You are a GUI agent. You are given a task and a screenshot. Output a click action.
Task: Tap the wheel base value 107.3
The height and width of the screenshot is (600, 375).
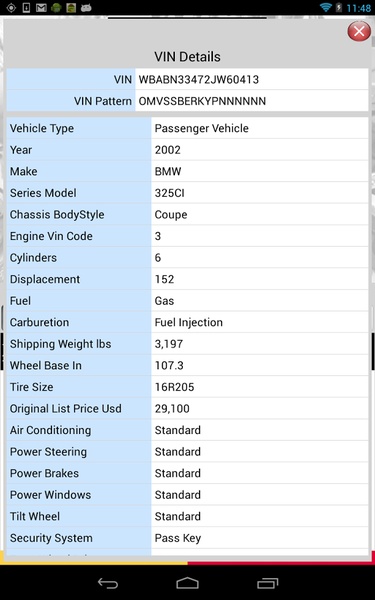169,365
